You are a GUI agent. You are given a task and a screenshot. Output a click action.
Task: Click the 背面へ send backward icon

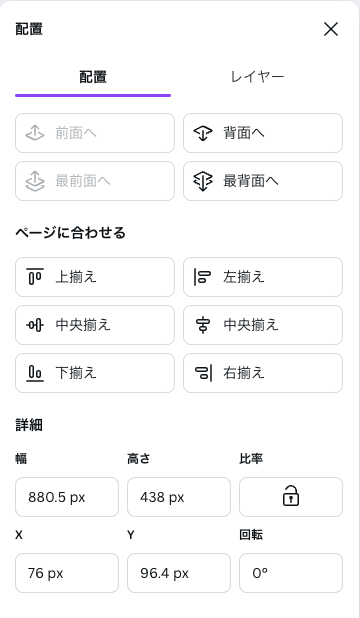203,133
